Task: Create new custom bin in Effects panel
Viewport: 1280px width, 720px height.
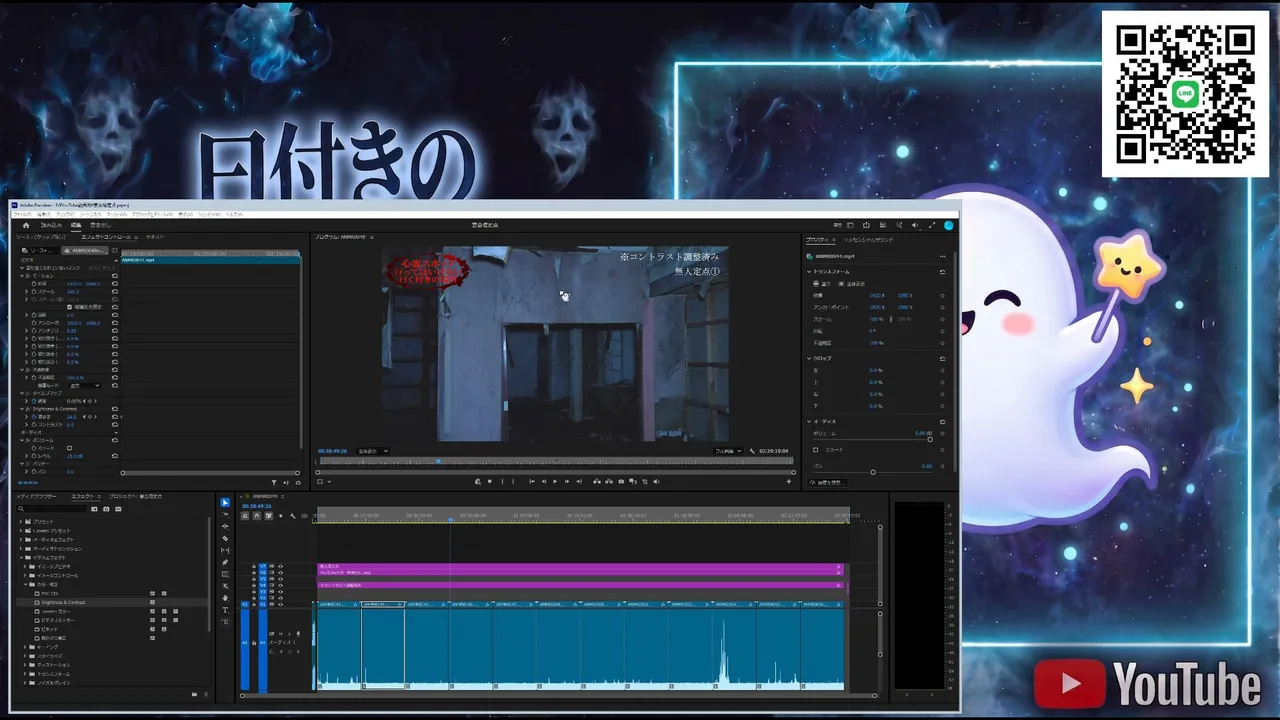Action: click(194, 694)
